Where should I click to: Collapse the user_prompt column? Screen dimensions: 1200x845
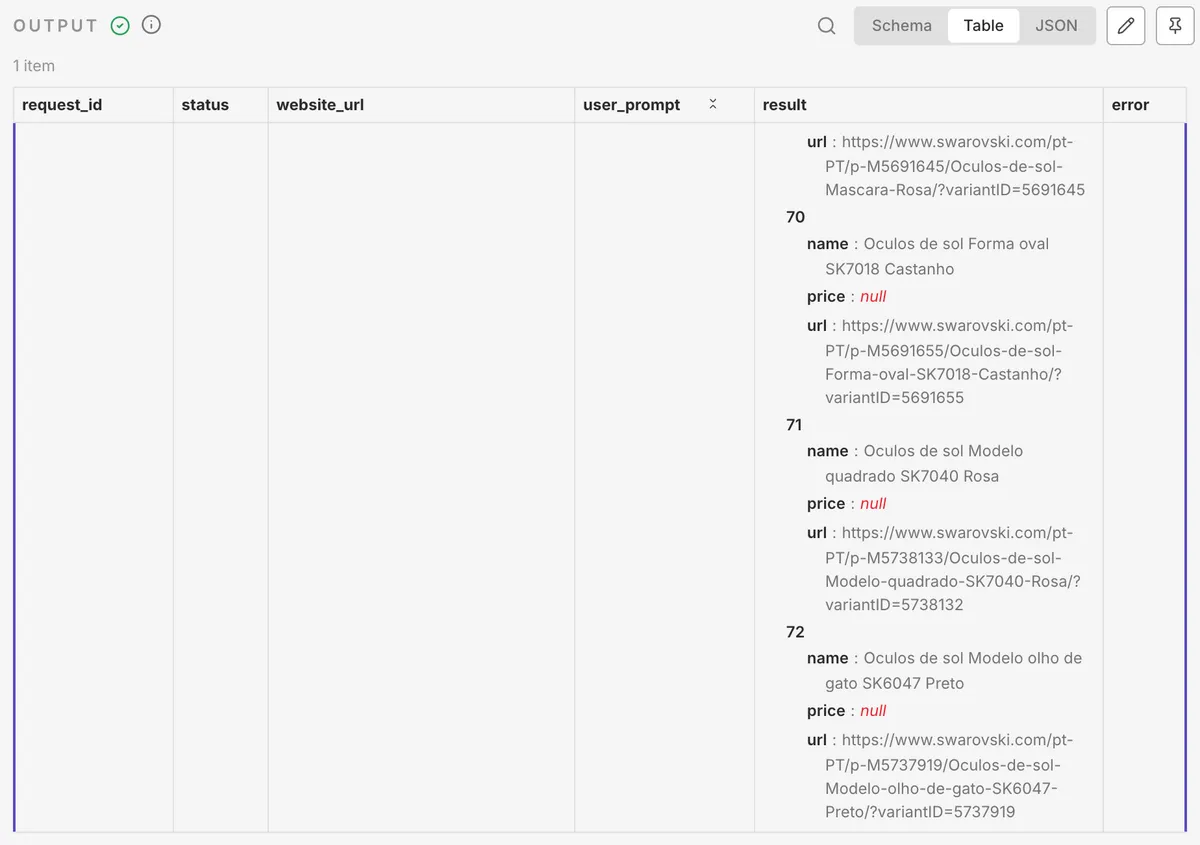point(713,104)
